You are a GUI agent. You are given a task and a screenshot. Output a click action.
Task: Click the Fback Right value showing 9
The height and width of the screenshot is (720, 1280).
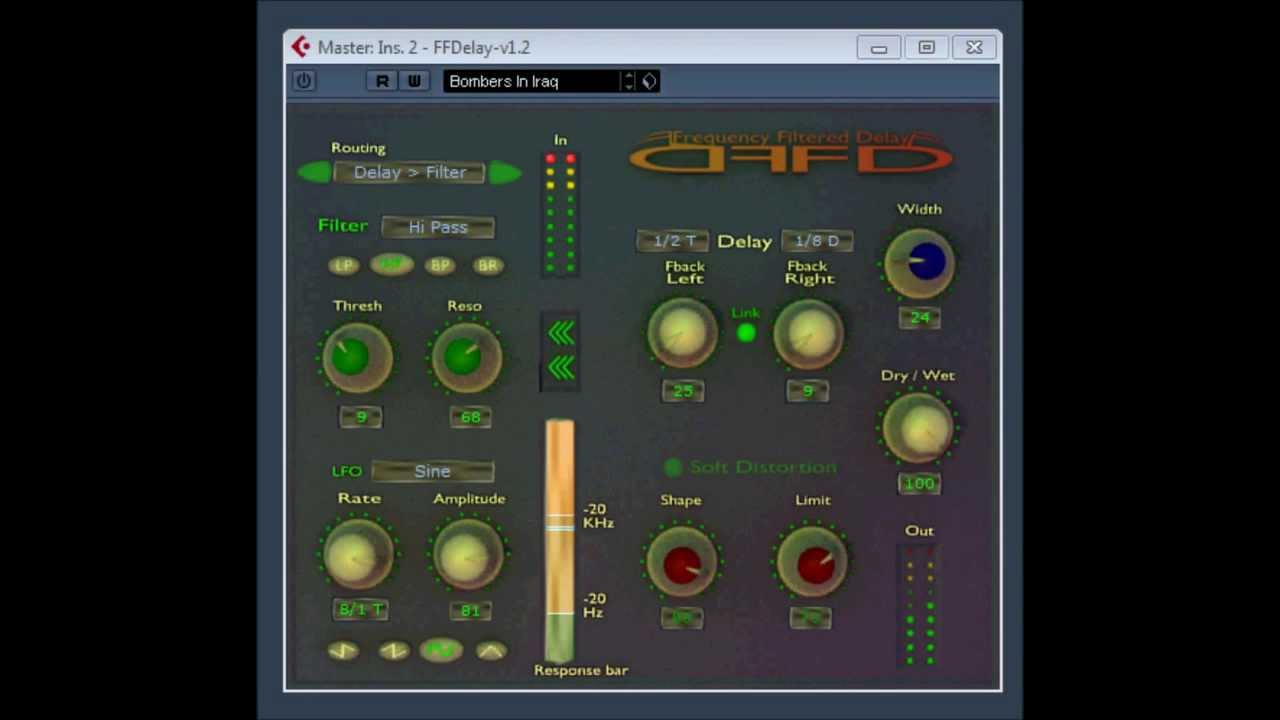click(x=808, y=391)
